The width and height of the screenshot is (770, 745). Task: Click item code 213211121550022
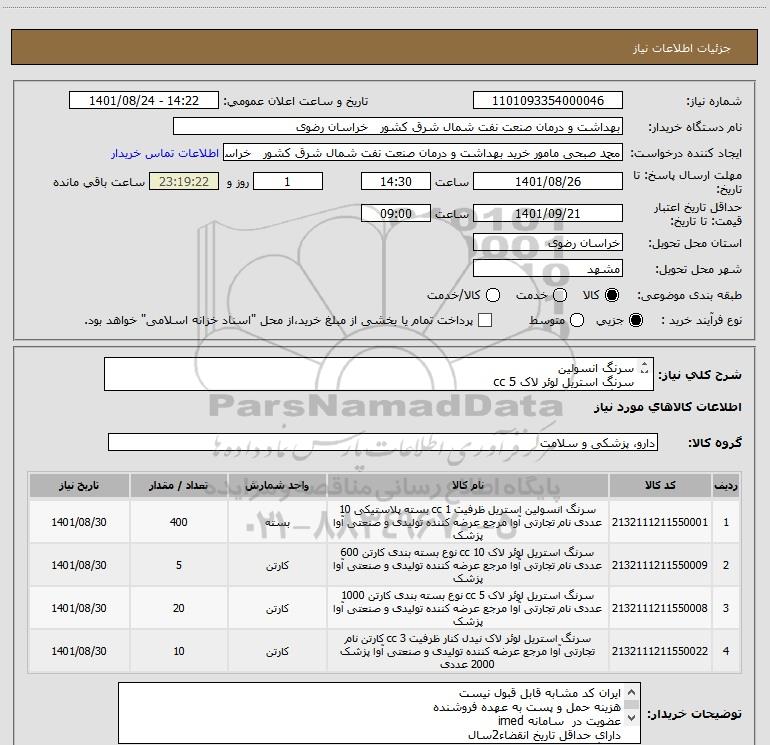(x=660, y=651)
